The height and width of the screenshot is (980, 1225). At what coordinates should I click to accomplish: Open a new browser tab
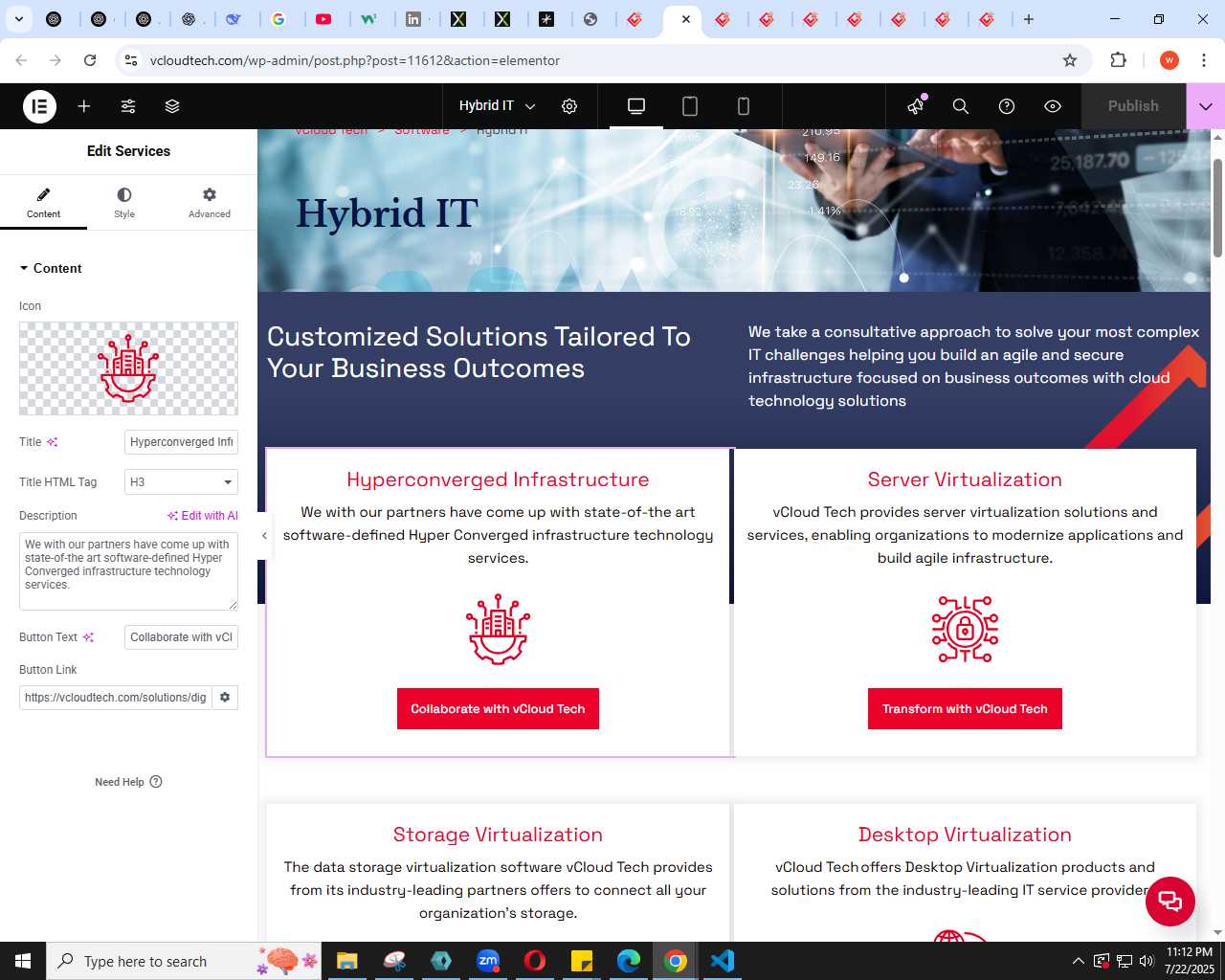click(x=1029, y=19)
